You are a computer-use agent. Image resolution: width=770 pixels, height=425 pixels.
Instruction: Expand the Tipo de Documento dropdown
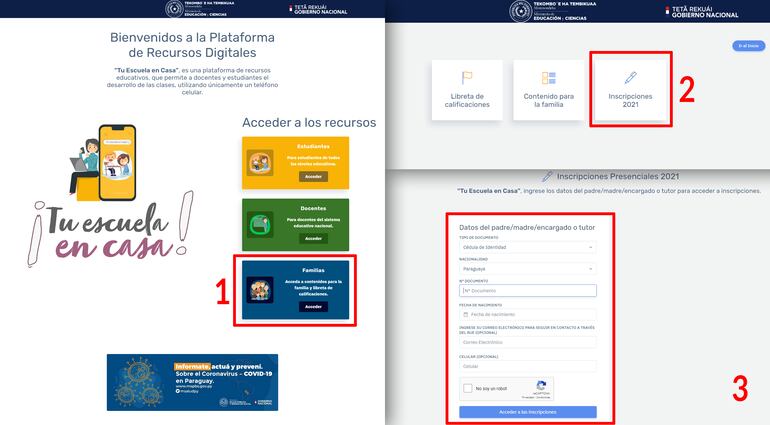527,245
